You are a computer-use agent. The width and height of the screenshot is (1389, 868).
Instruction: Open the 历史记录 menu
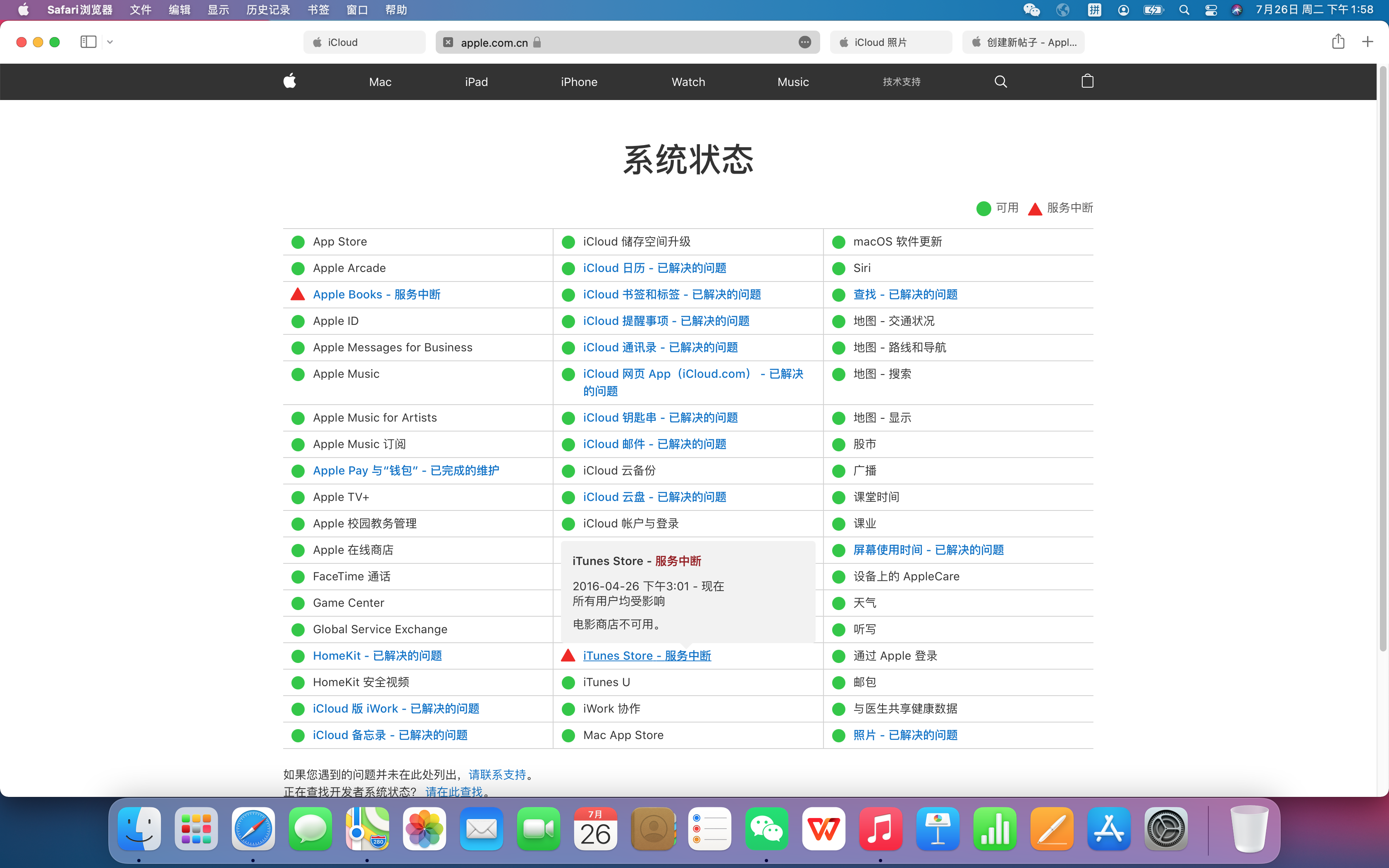(x=267, y=10)
